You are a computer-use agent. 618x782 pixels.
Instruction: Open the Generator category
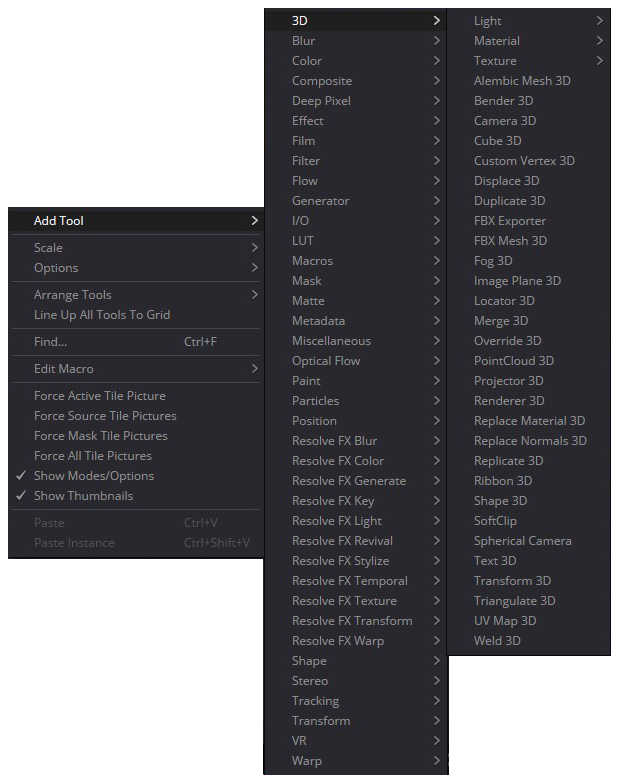[356, 201]
